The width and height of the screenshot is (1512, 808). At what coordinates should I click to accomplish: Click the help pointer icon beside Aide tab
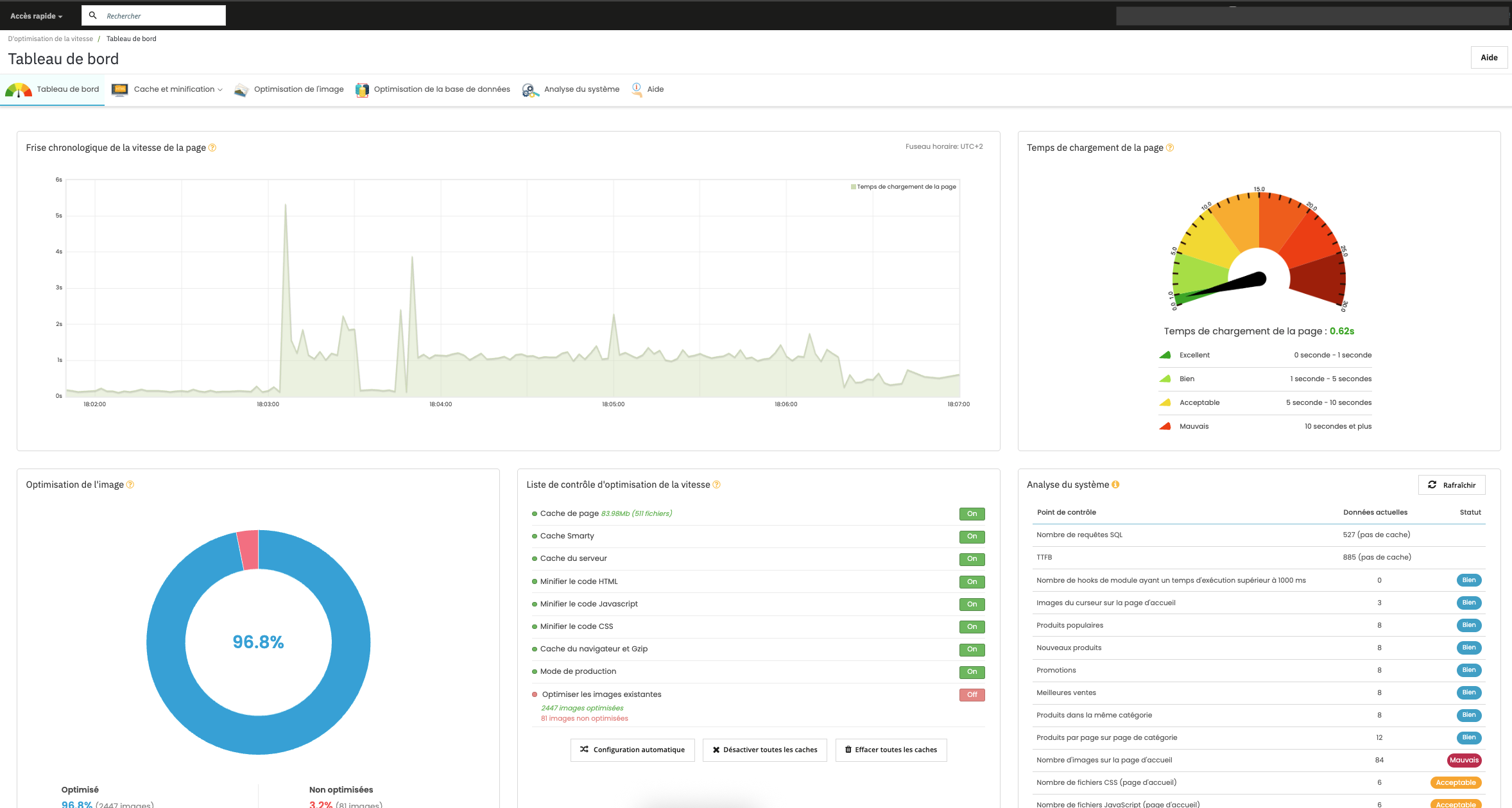click(x=637, y=90)
